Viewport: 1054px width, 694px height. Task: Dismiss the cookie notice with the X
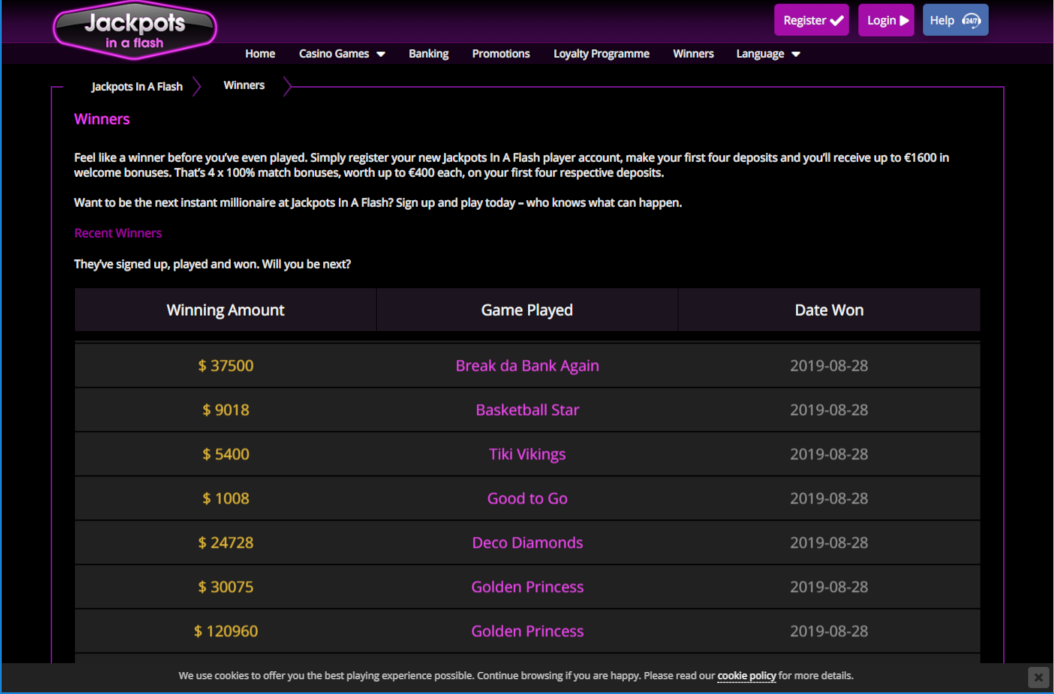pos(1039,677)
